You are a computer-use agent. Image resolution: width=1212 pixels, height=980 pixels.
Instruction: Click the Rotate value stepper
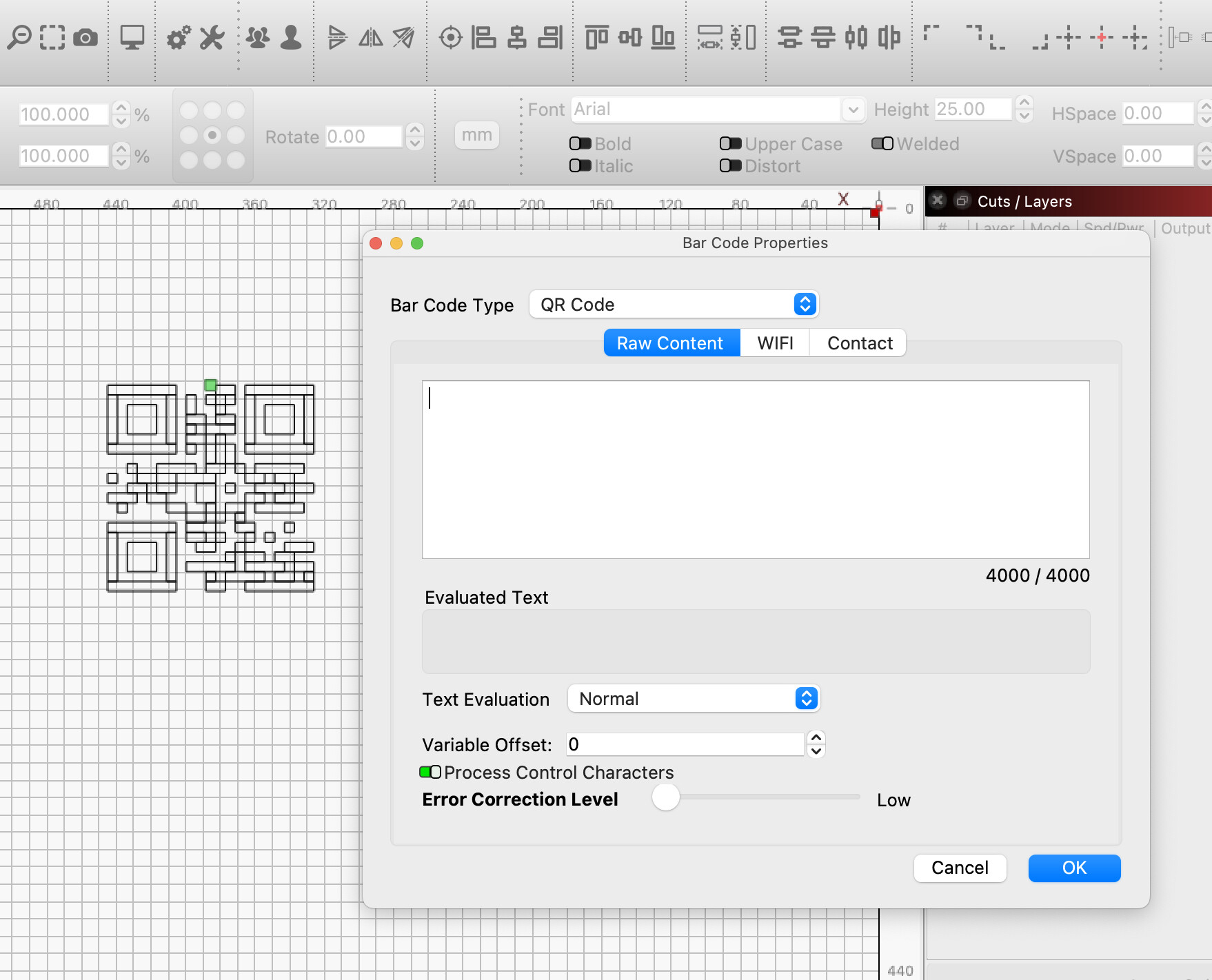[x=415, y=136]
